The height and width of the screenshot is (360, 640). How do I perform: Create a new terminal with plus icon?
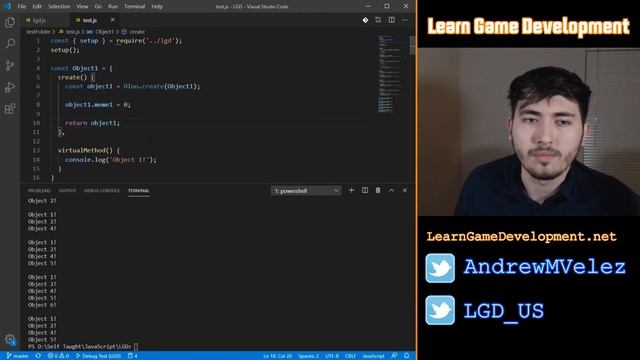pos(351,190)
